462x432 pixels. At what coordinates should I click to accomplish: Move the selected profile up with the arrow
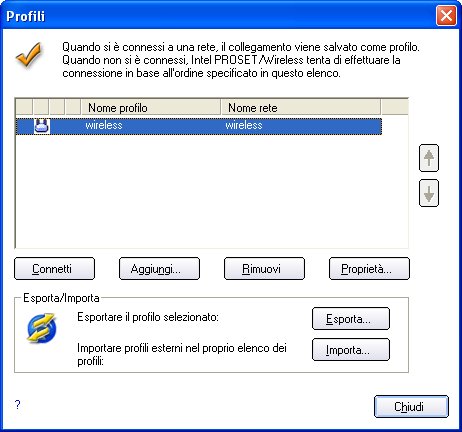[x=429, y=158]
